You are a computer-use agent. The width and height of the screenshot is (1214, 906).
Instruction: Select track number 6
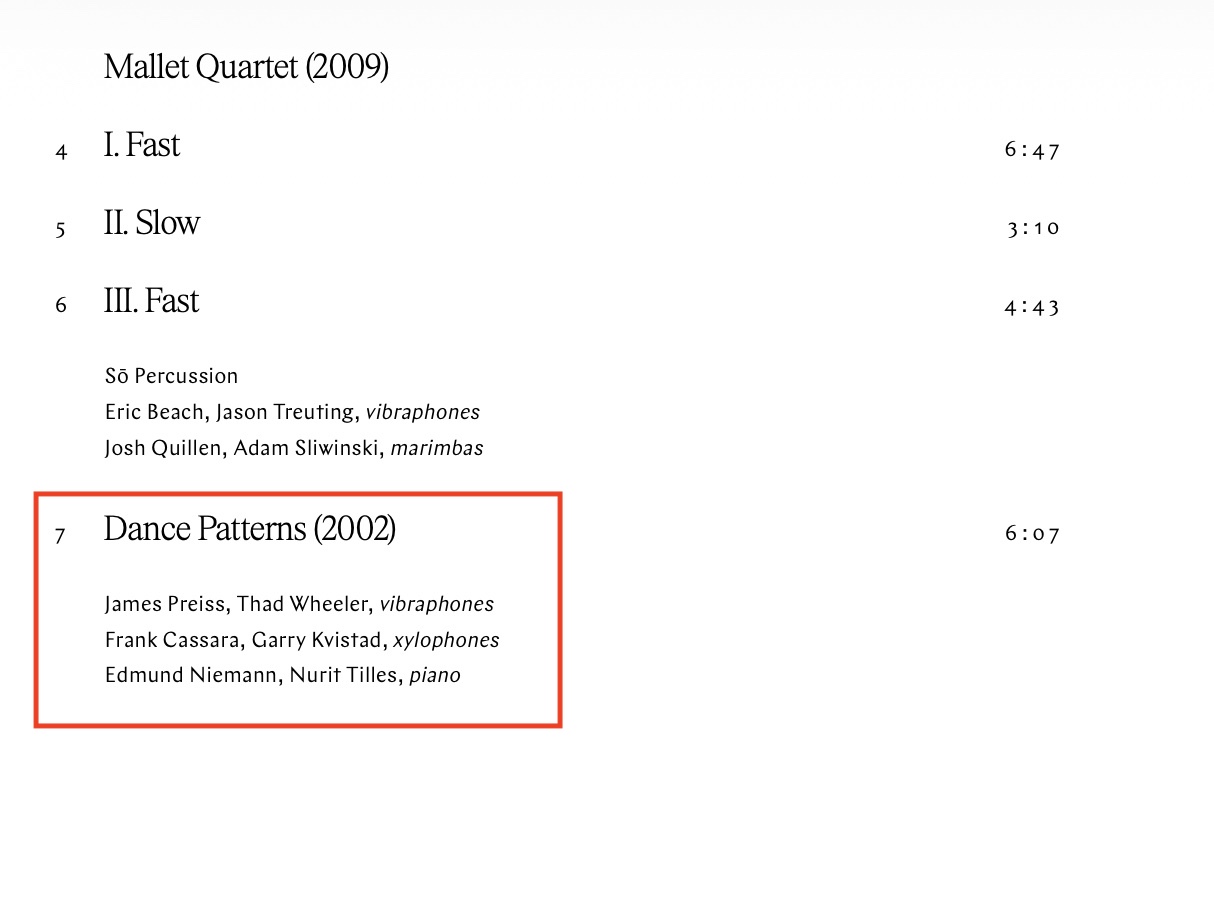coord(62,306)
